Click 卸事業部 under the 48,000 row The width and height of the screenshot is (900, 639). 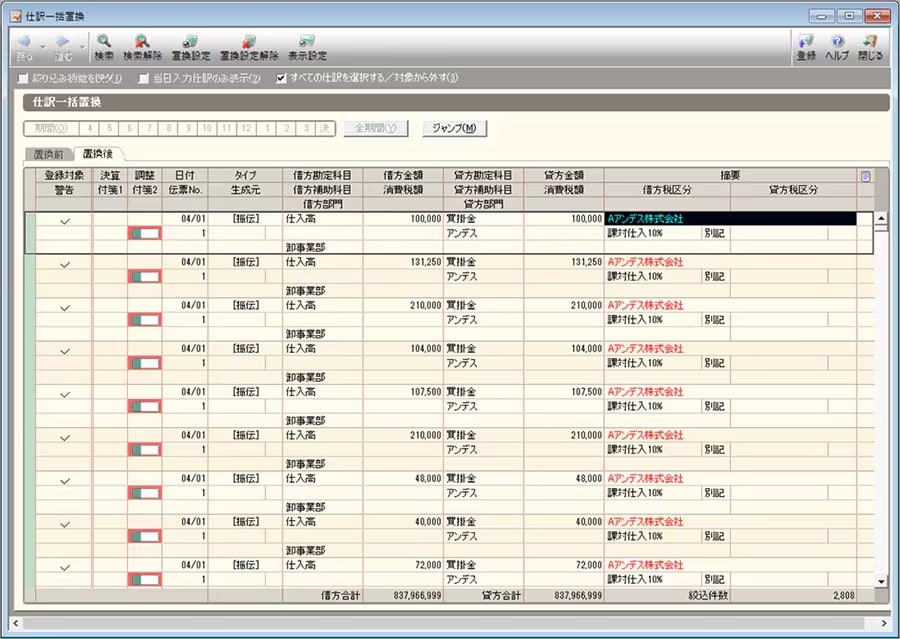pos(305,507)
